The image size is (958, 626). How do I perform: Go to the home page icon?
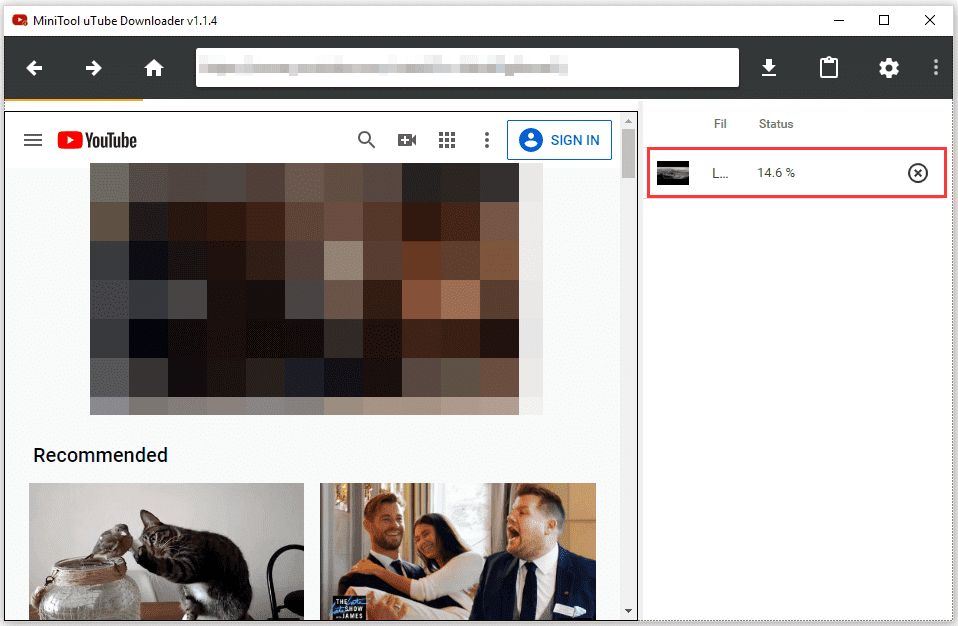[153, 68]
